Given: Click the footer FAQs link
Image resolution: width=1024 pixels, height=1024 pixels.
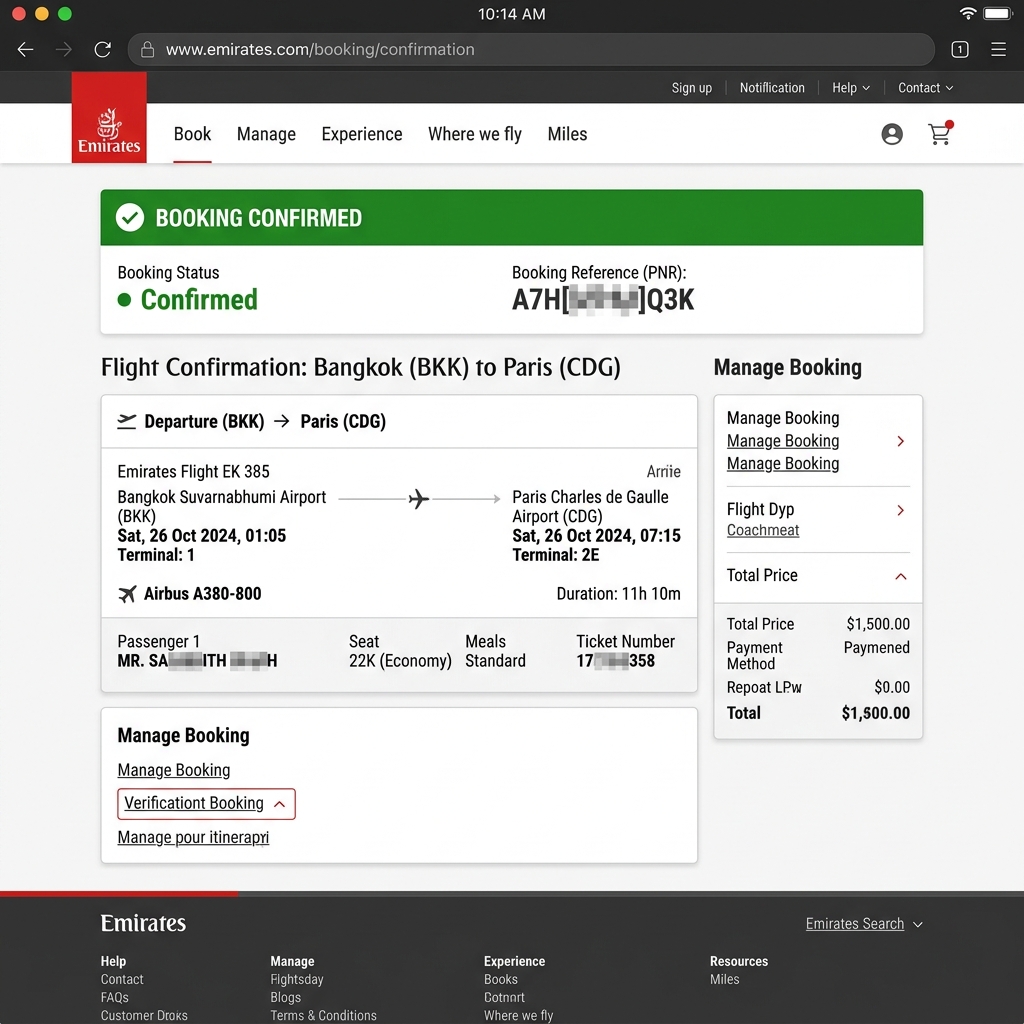Looking at the screenshot, I should (x=114, y=997).
